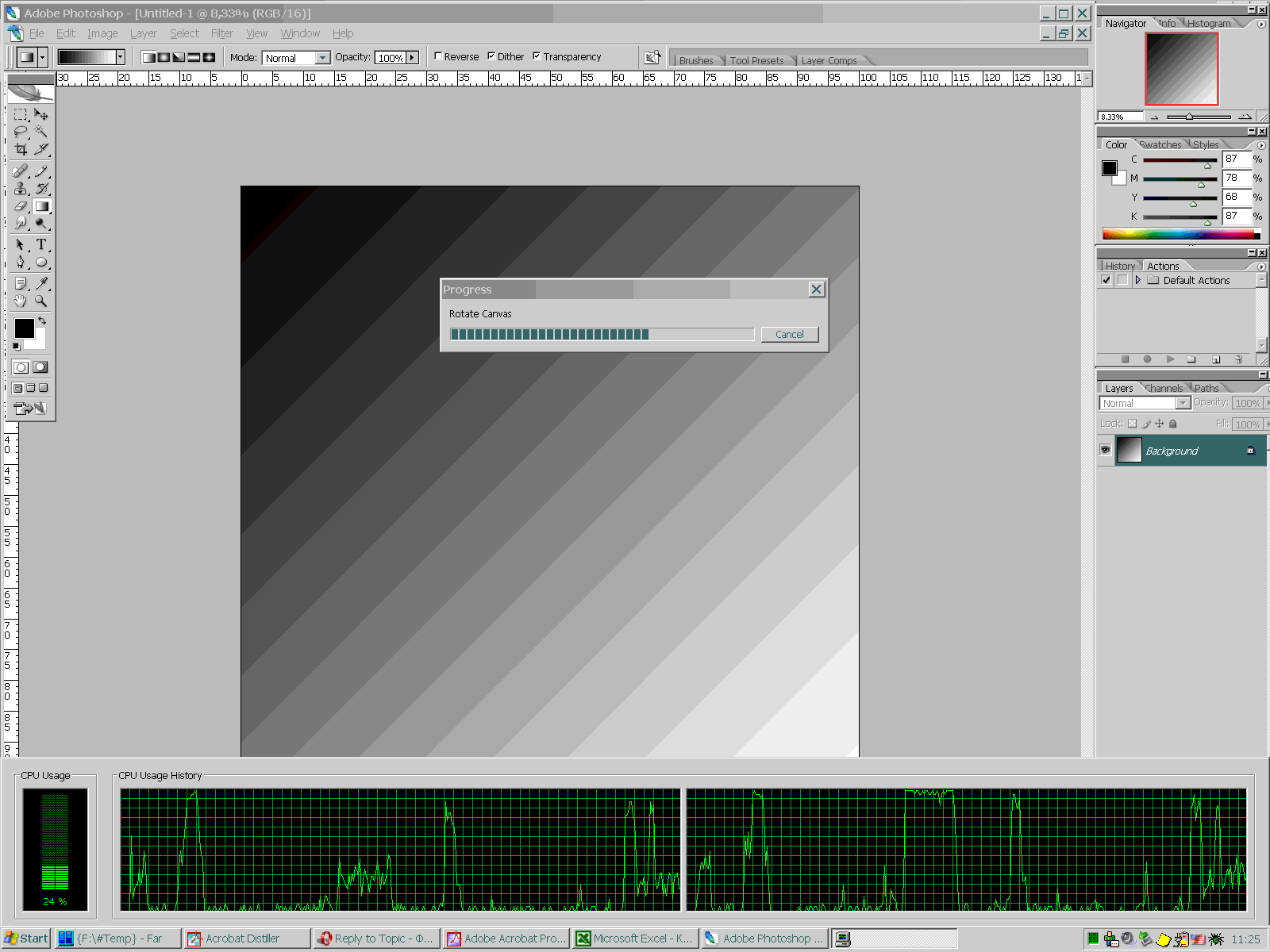Select the Path Selection tool
The width and height of the screenshot is (1270, 952).
coord(21,244)
